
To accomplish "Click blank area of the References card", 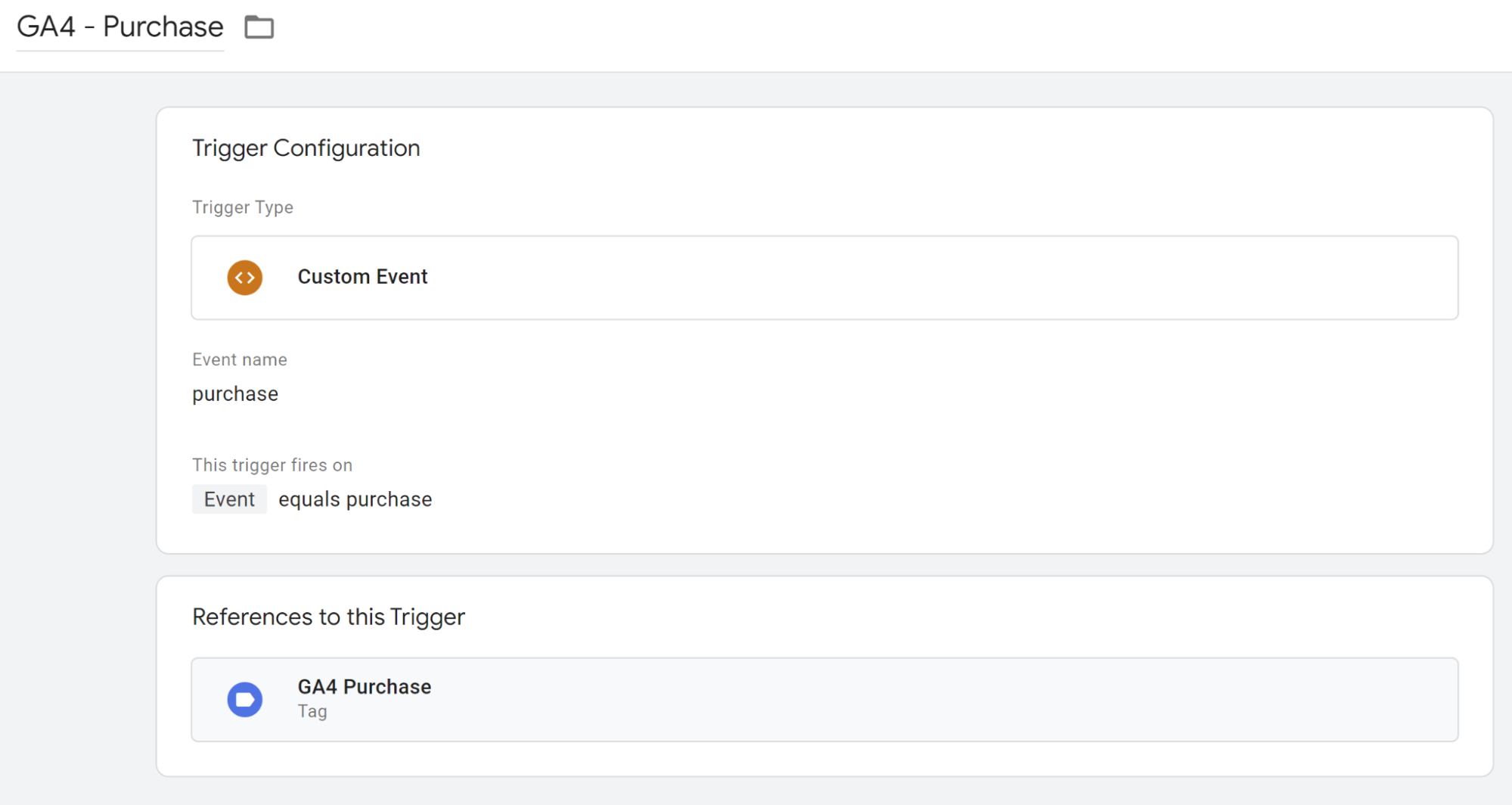I will [908, 617].
